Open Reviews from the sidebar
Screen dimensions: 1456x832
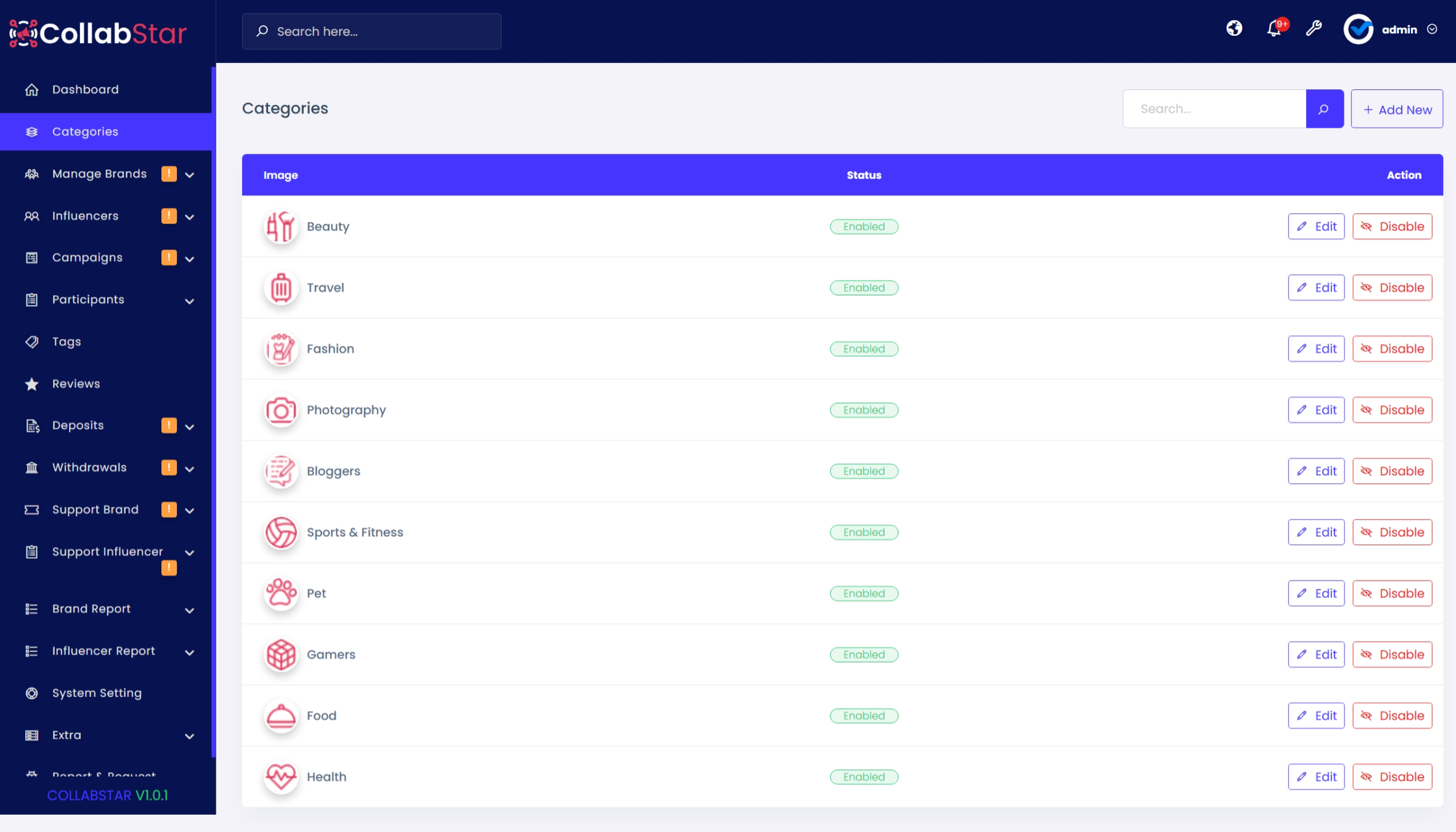(106, 384)
